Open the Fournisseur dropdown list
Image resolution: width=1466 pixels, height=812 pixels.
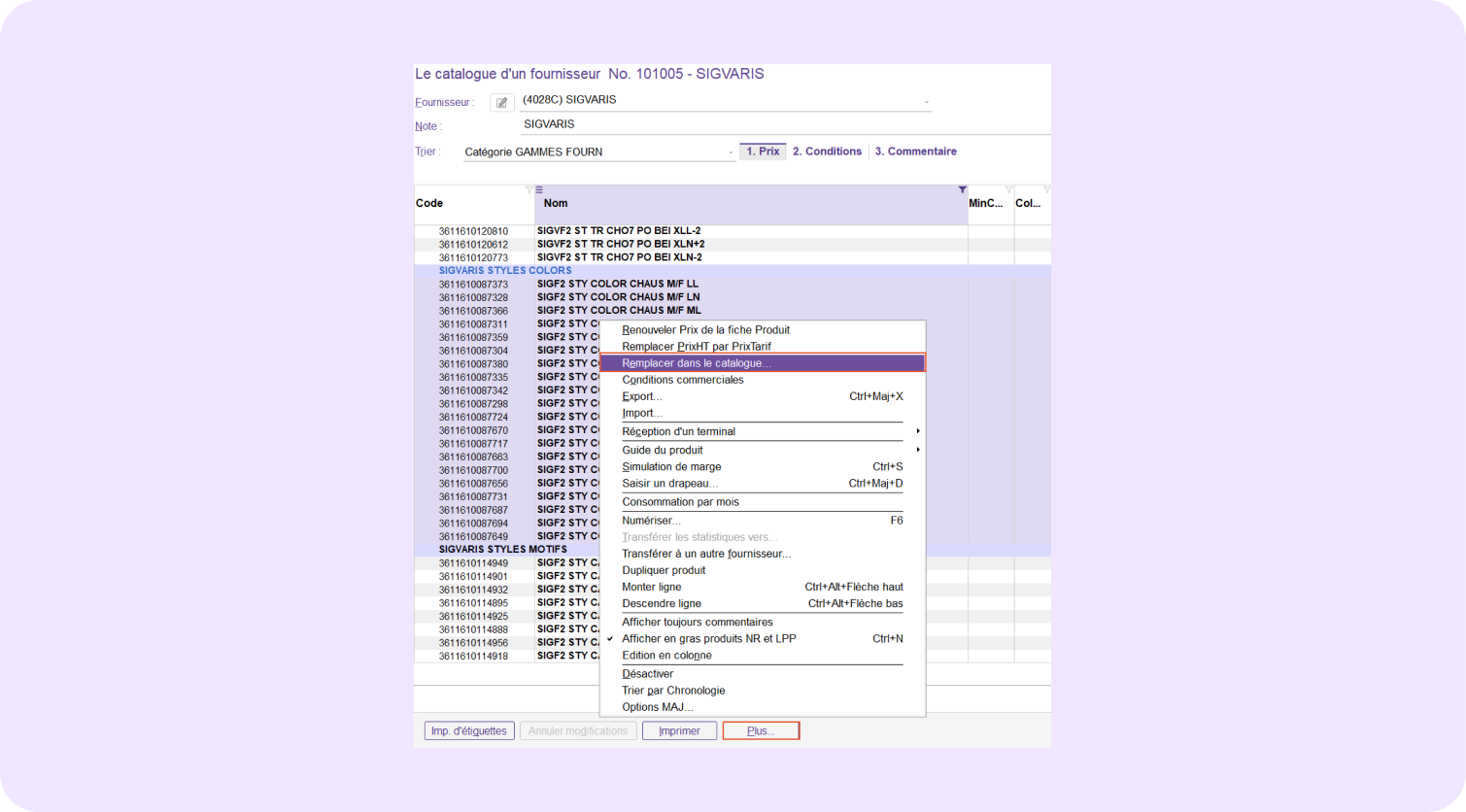coord(926,102)
